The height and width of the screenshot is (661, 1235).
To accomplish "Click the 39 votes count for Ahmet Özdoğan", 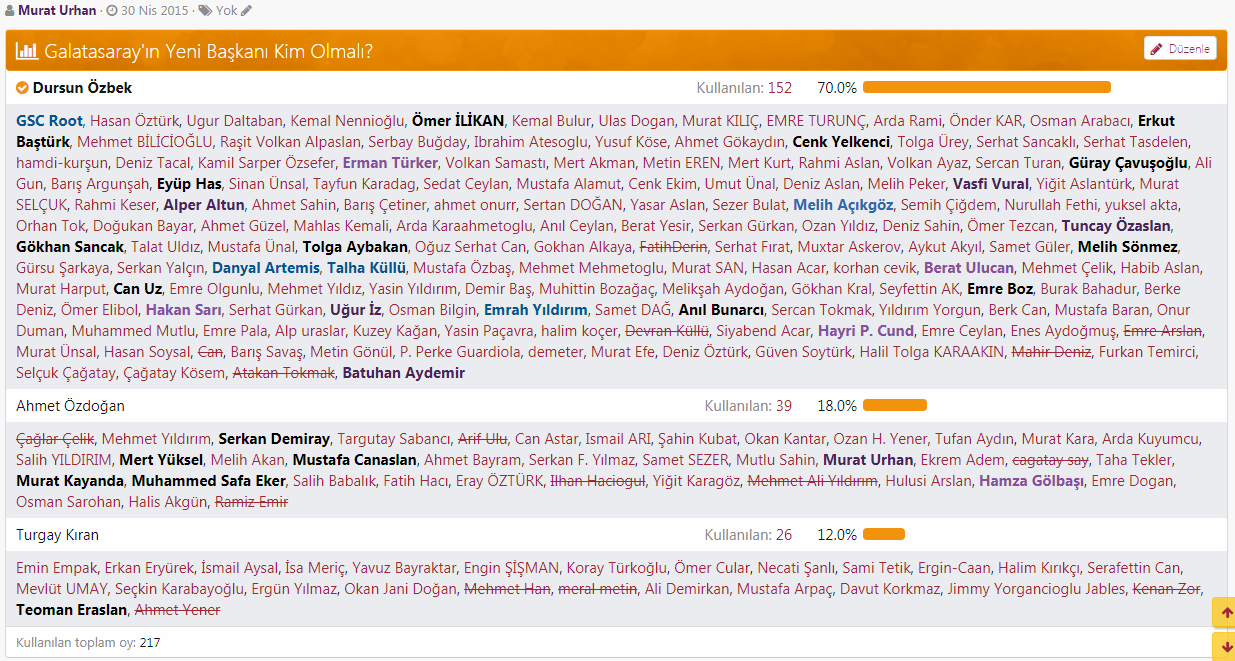I will point(784,406).
